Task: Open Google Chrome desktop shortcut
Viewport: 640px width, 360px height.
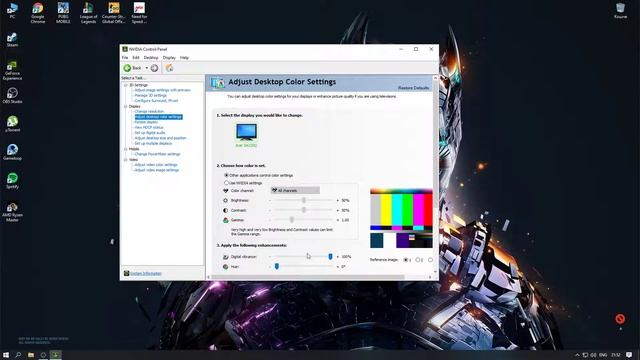Action: [38, 13]
